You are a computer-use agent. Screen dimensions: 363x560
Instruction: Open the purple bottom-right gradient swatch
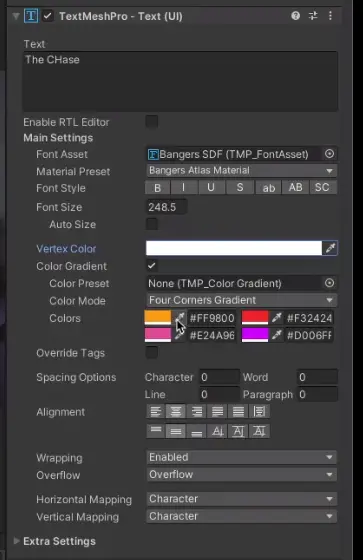coord(255,335)
